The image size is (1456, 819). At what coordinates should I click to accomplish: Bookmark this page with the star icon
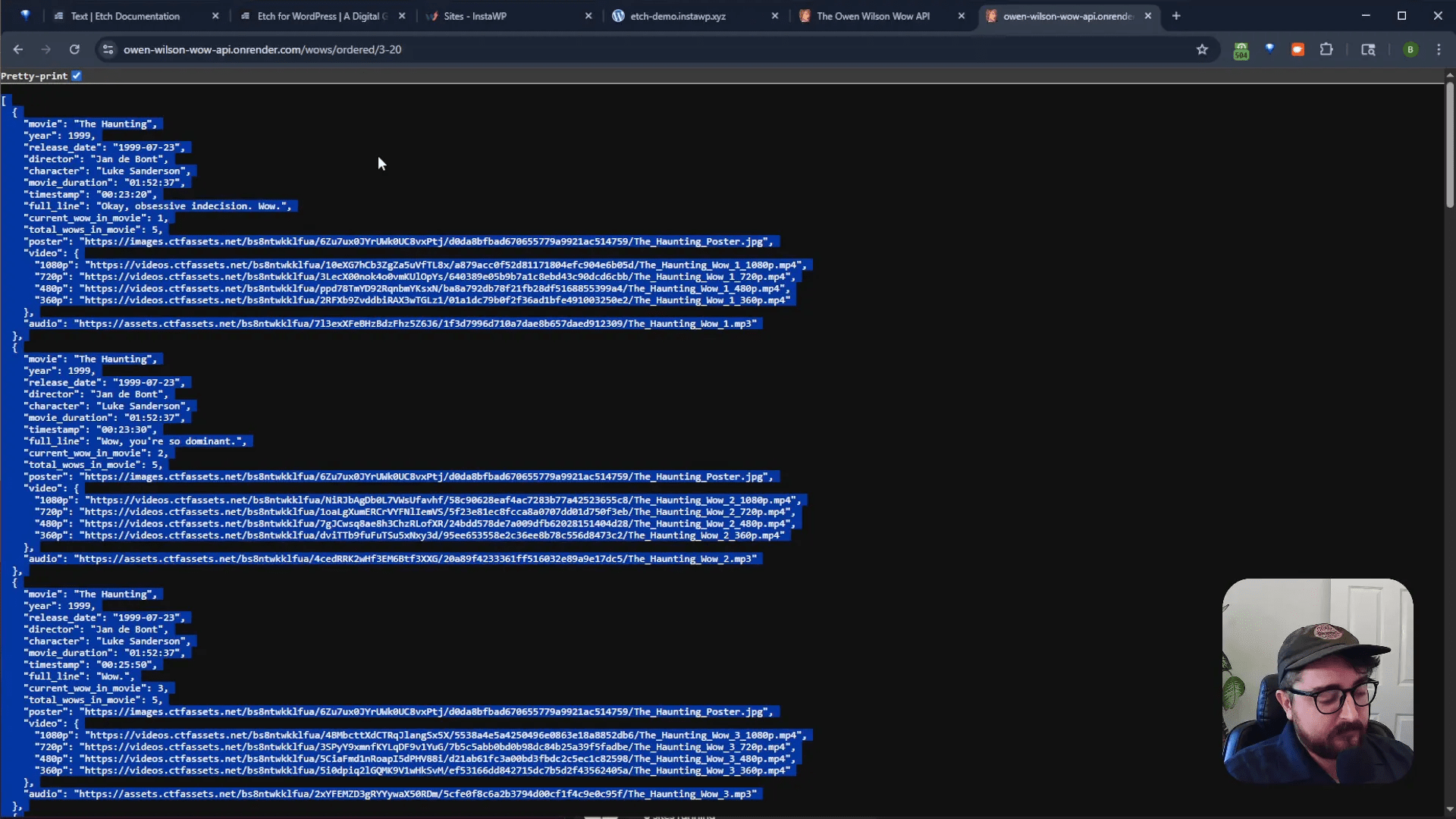(1202, 49)
